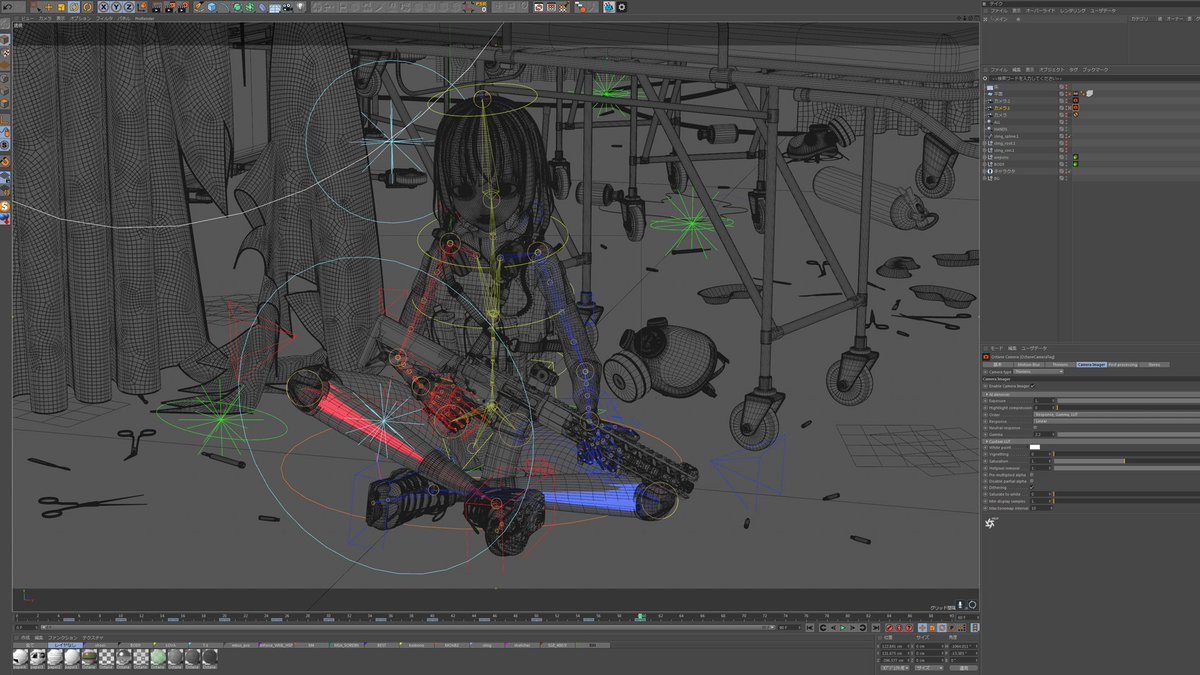Screen dimensions: 1200x675
Task: Switch to the Motion Blur tab
Action: click(1028, 365)
